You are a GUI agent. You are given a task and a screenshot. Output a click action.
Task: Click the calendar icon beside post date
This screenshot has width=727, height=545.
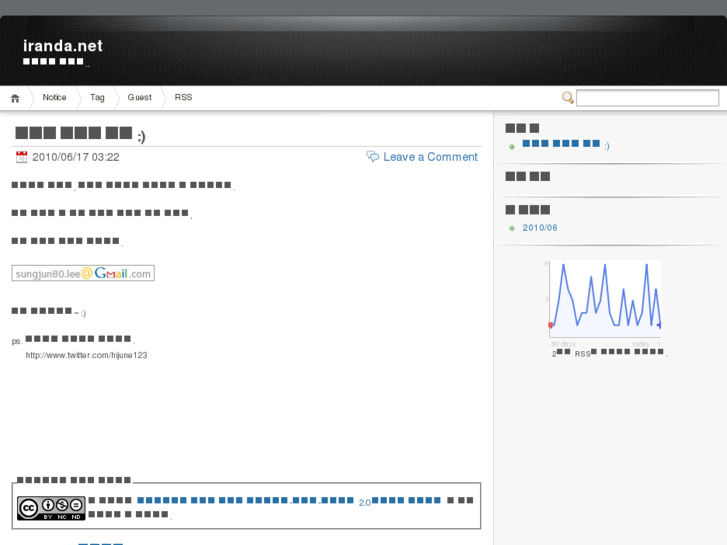21,157
